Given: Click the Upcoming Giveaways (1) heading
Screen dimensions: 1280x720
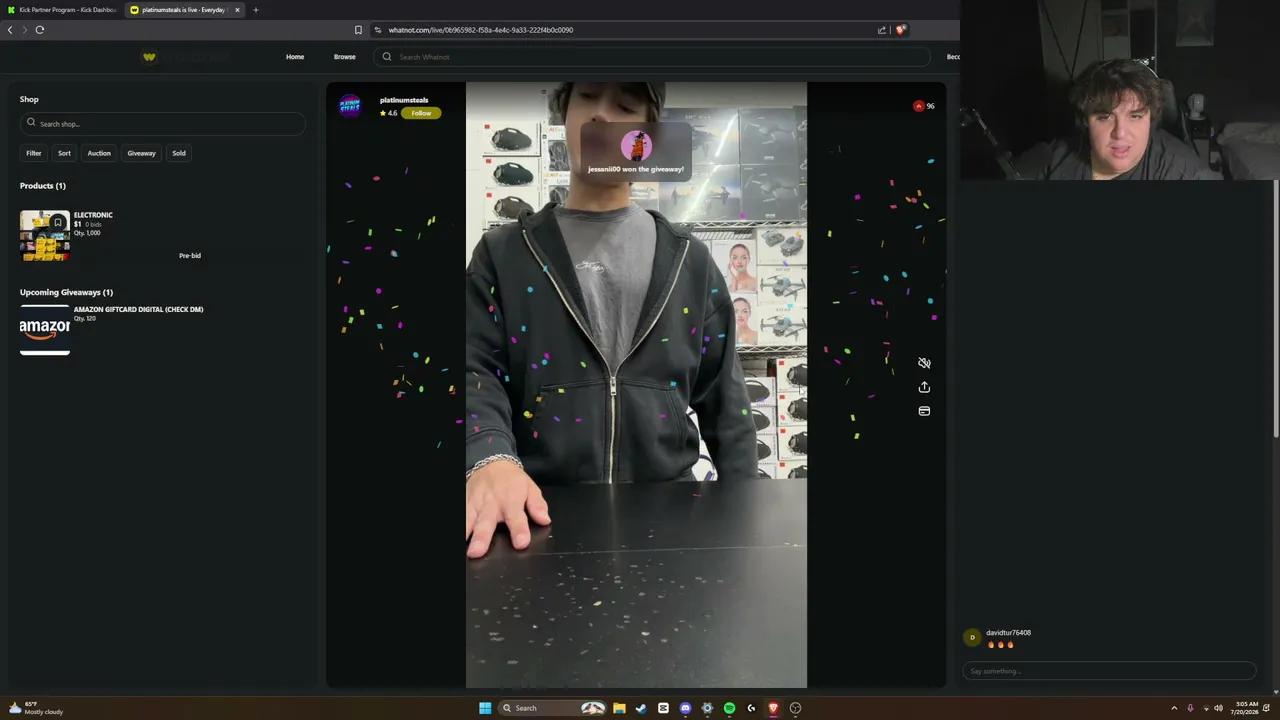Looking at the screenshot, I should click(x=66, y=292).
